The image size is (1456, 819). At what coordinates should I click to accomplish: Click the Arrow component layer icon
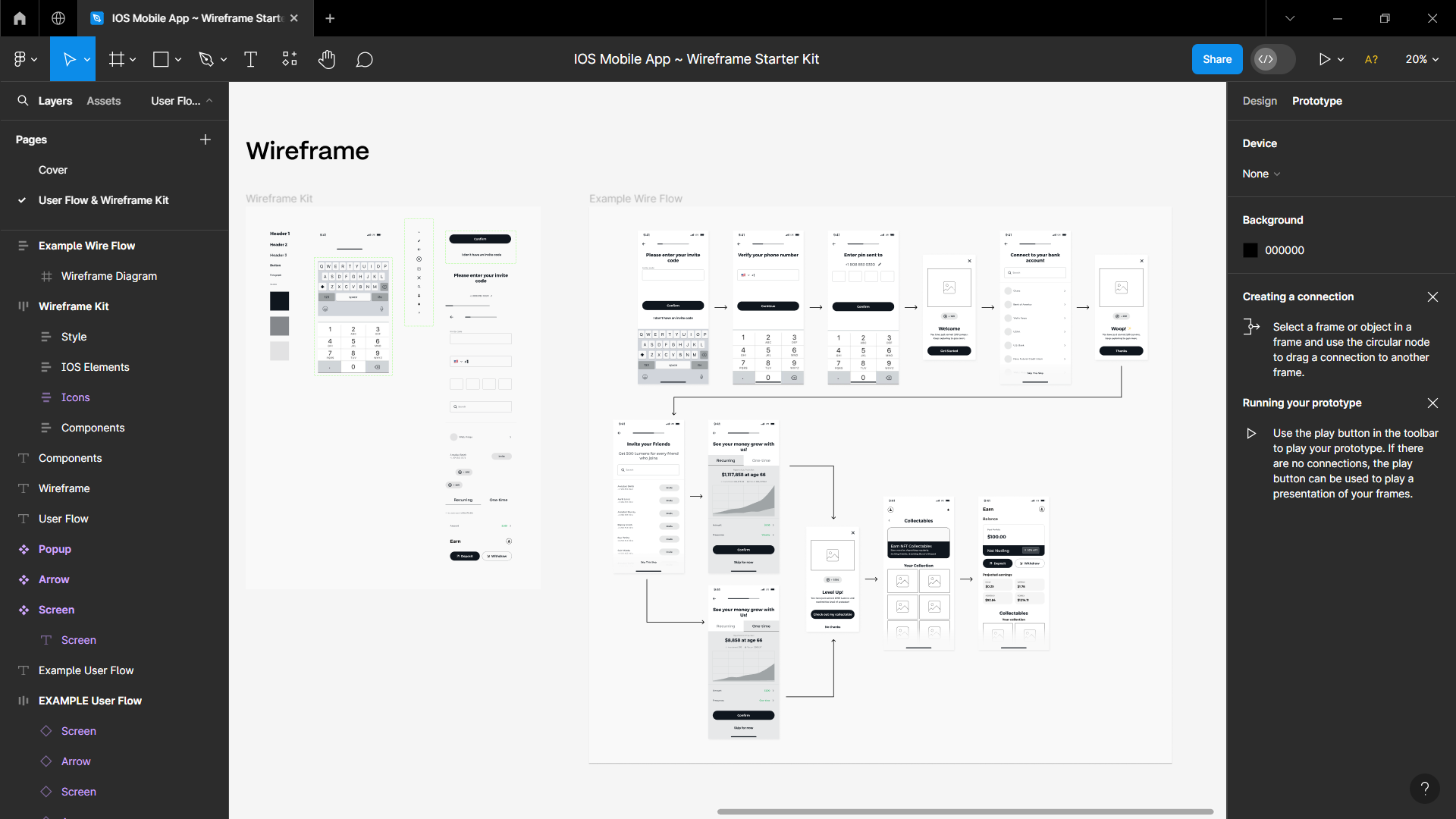coord(24,579)
